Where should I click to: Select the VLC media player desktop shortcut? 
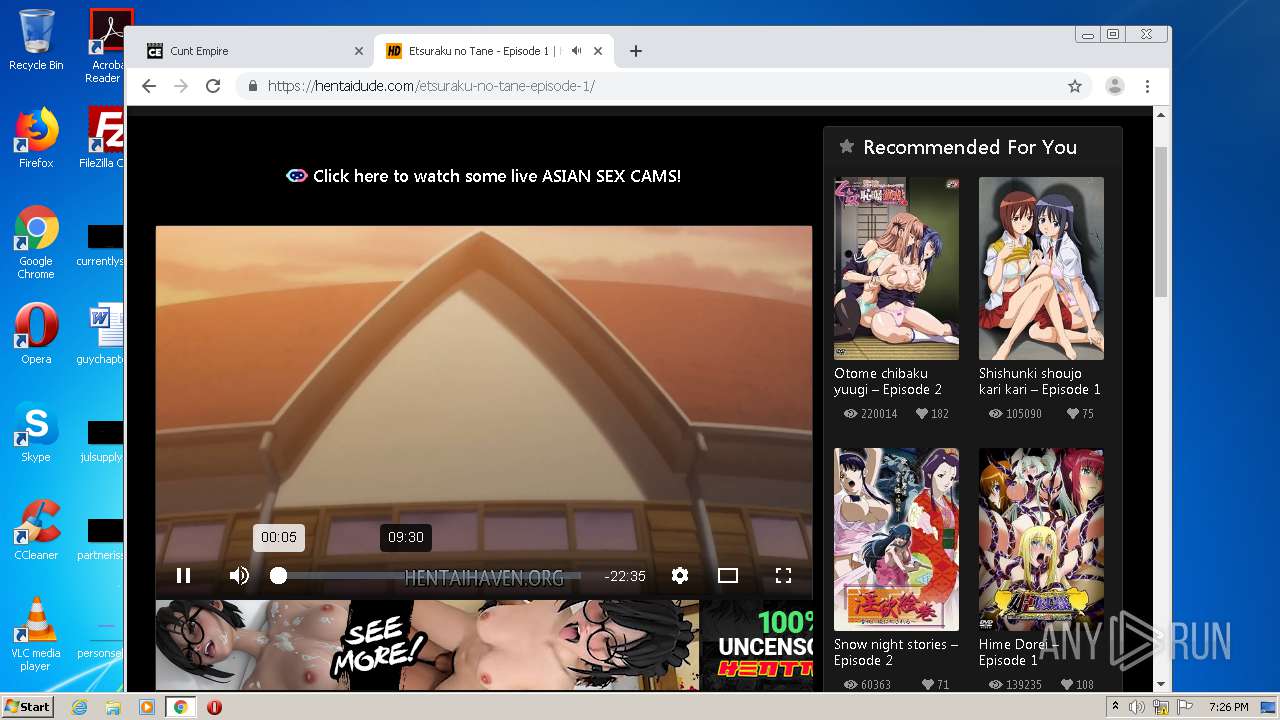[x=36, y=634]
